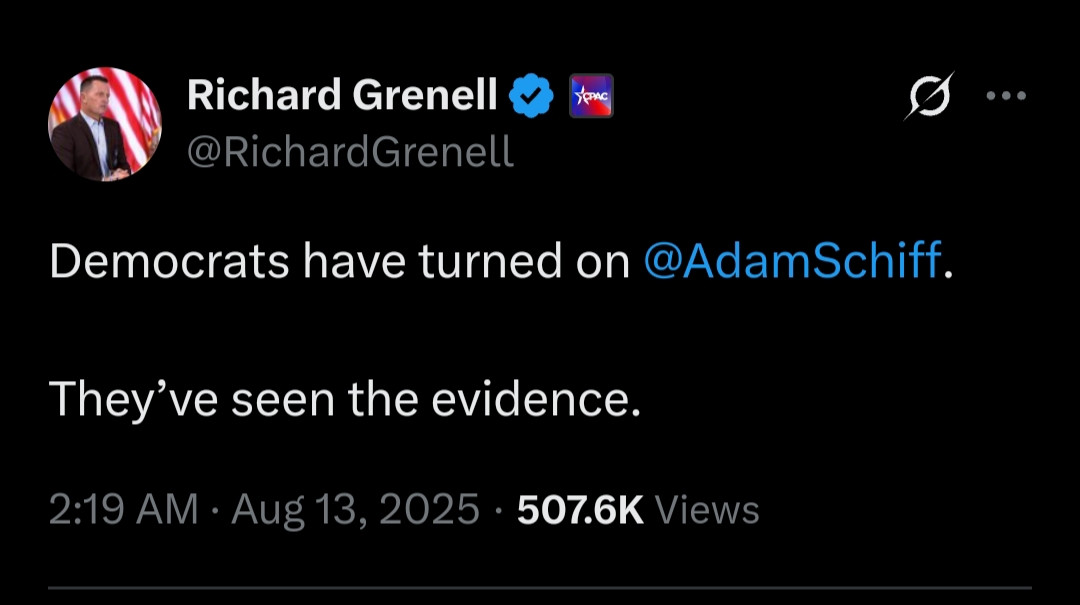The width and height of the screenshot is (1080, 605).
Task: Click the Aug 13, 2025 date
Action: [x=355, y=510]
